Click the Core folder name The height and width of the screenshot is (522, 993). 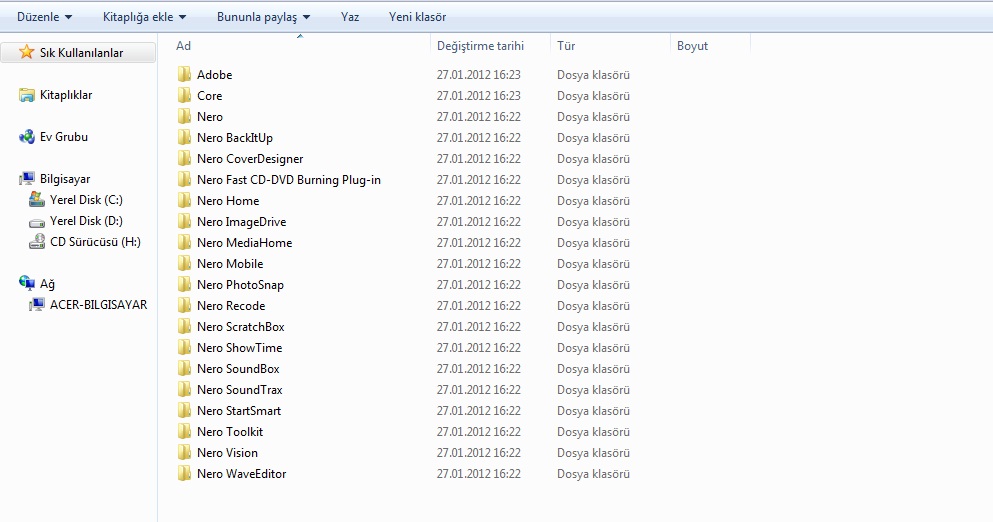tap(210, 96)
